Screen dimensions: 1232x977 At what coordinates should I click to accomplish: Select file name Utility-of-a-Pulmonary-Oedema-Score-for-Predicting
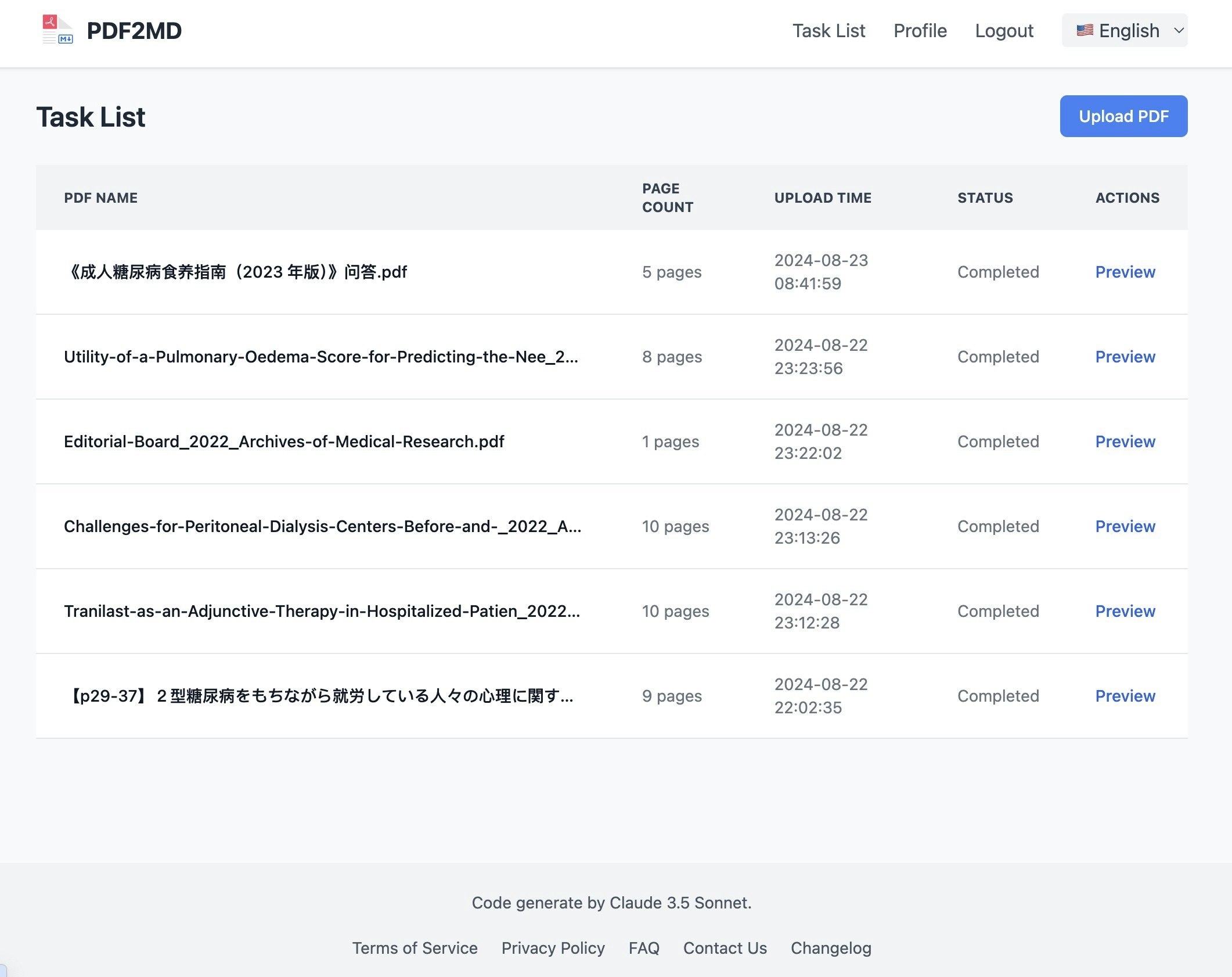pos(321,357)
